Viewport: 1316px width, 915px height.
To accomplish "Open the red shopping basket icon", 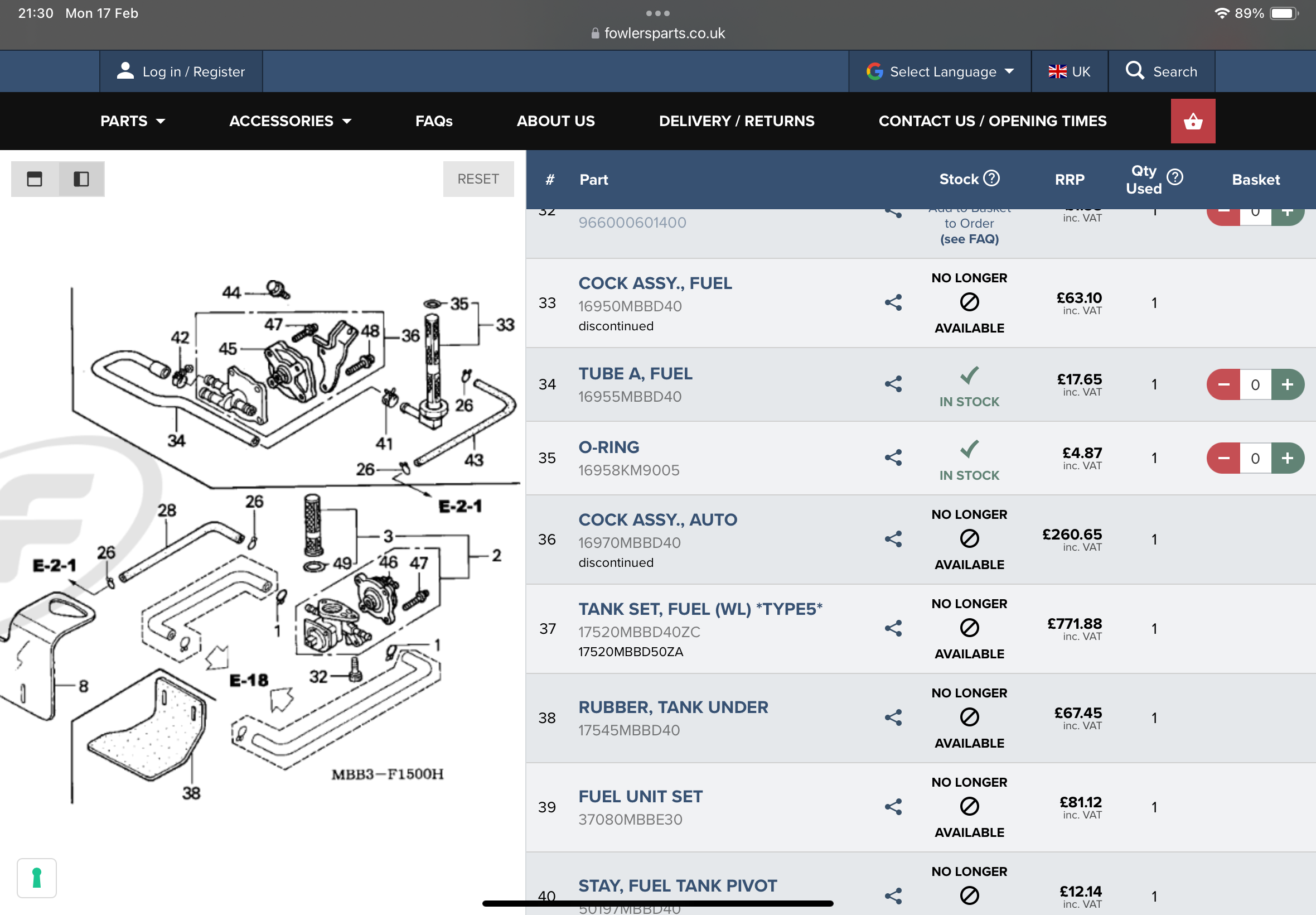I will pos(1193,121).
